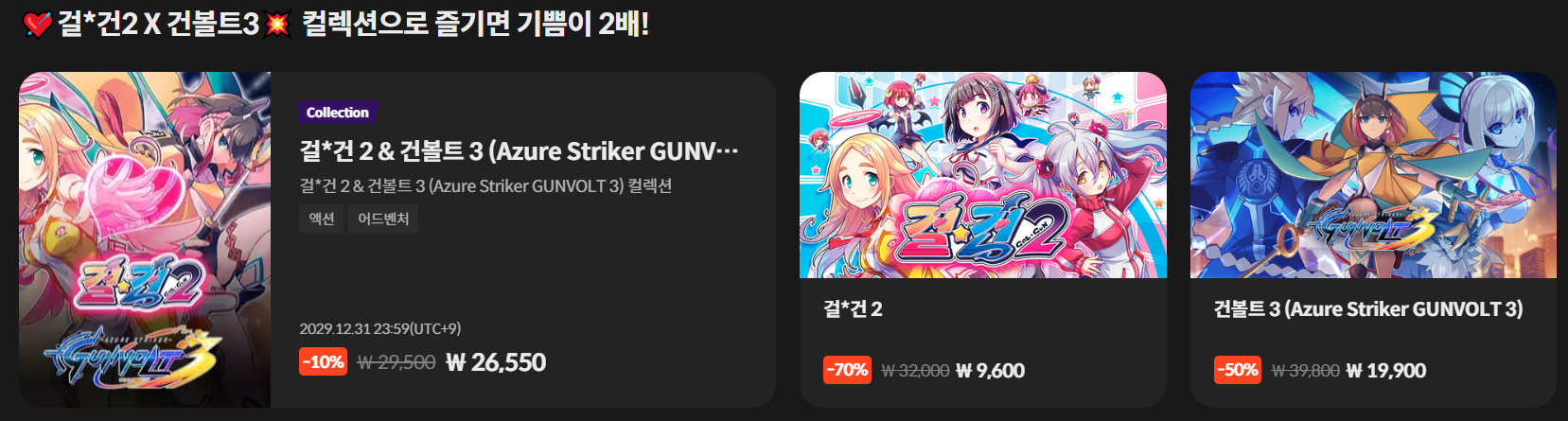Image resolution: width=1568 pixels, height=421 pixels.
Task: Click the -10% discount badge
Action: pos(323,361)
